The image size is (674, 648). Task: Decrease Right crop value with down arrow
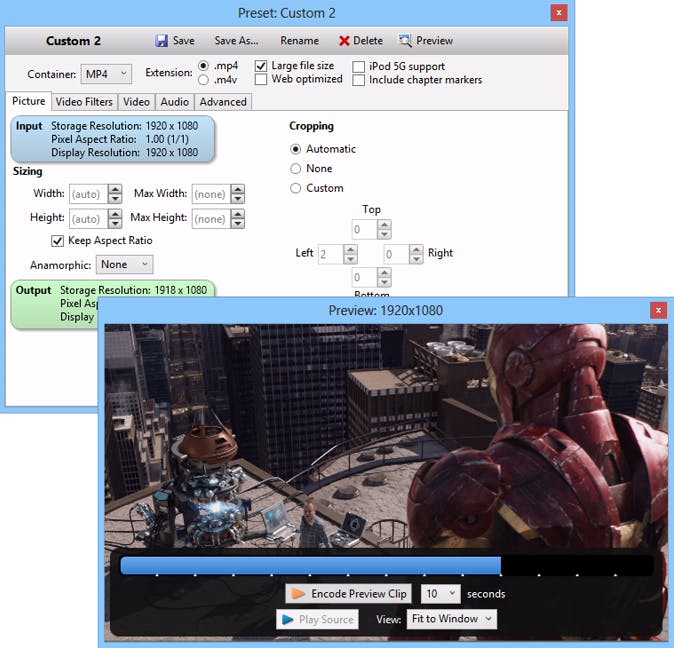coord(416,259)
